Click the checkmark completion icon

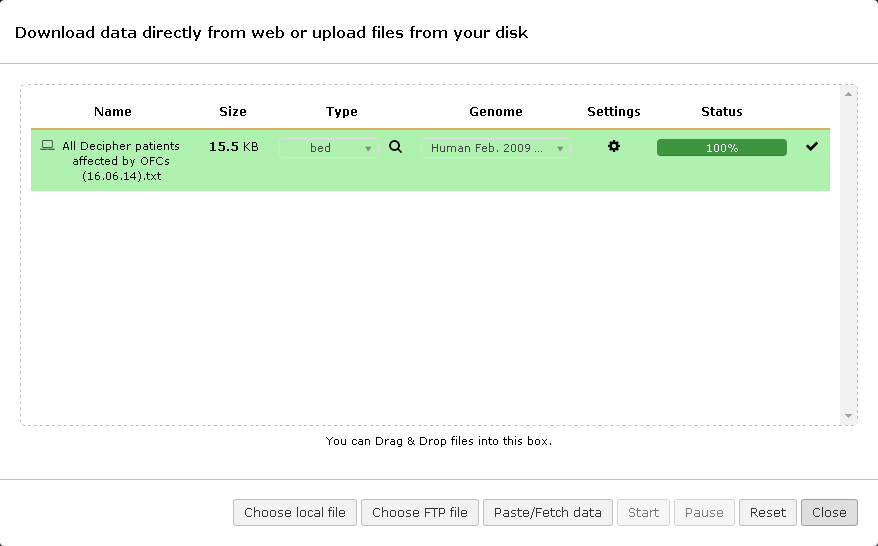point(812,147)
